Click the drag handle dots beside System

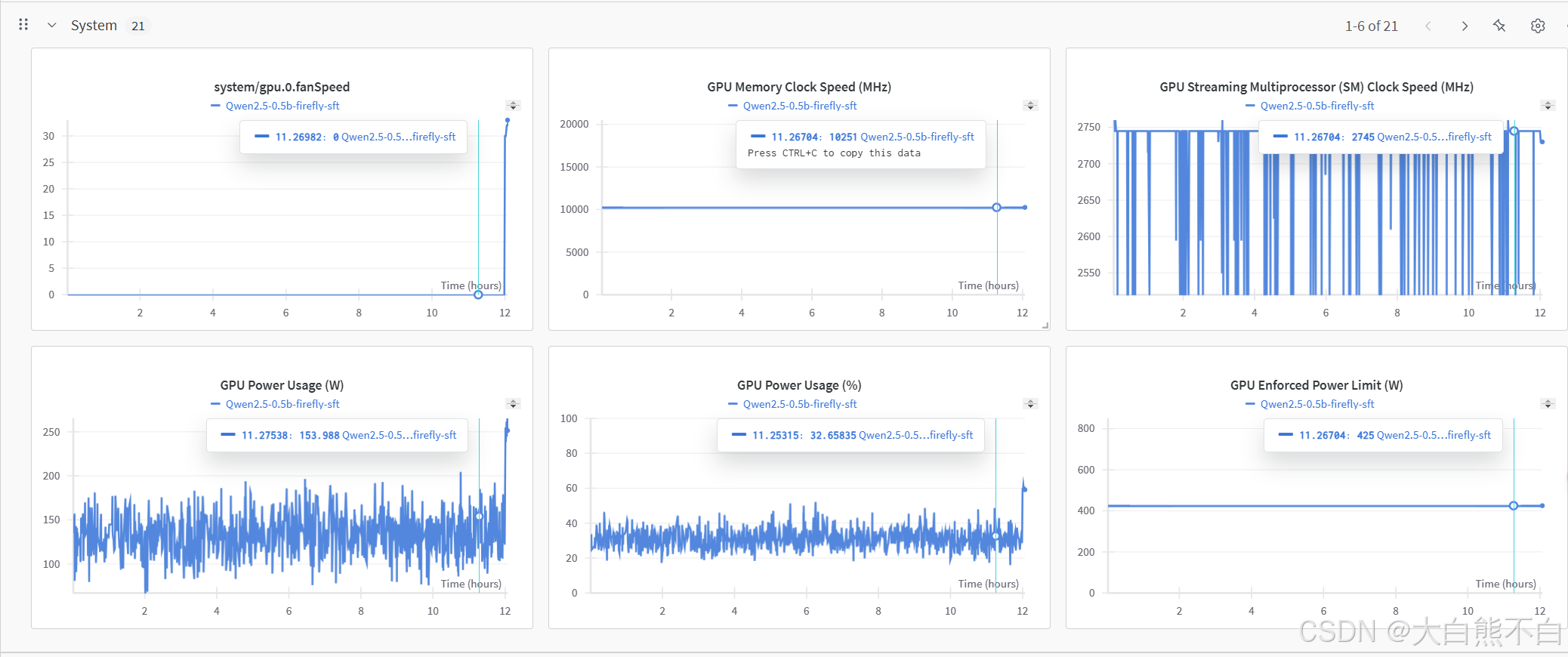23,25
